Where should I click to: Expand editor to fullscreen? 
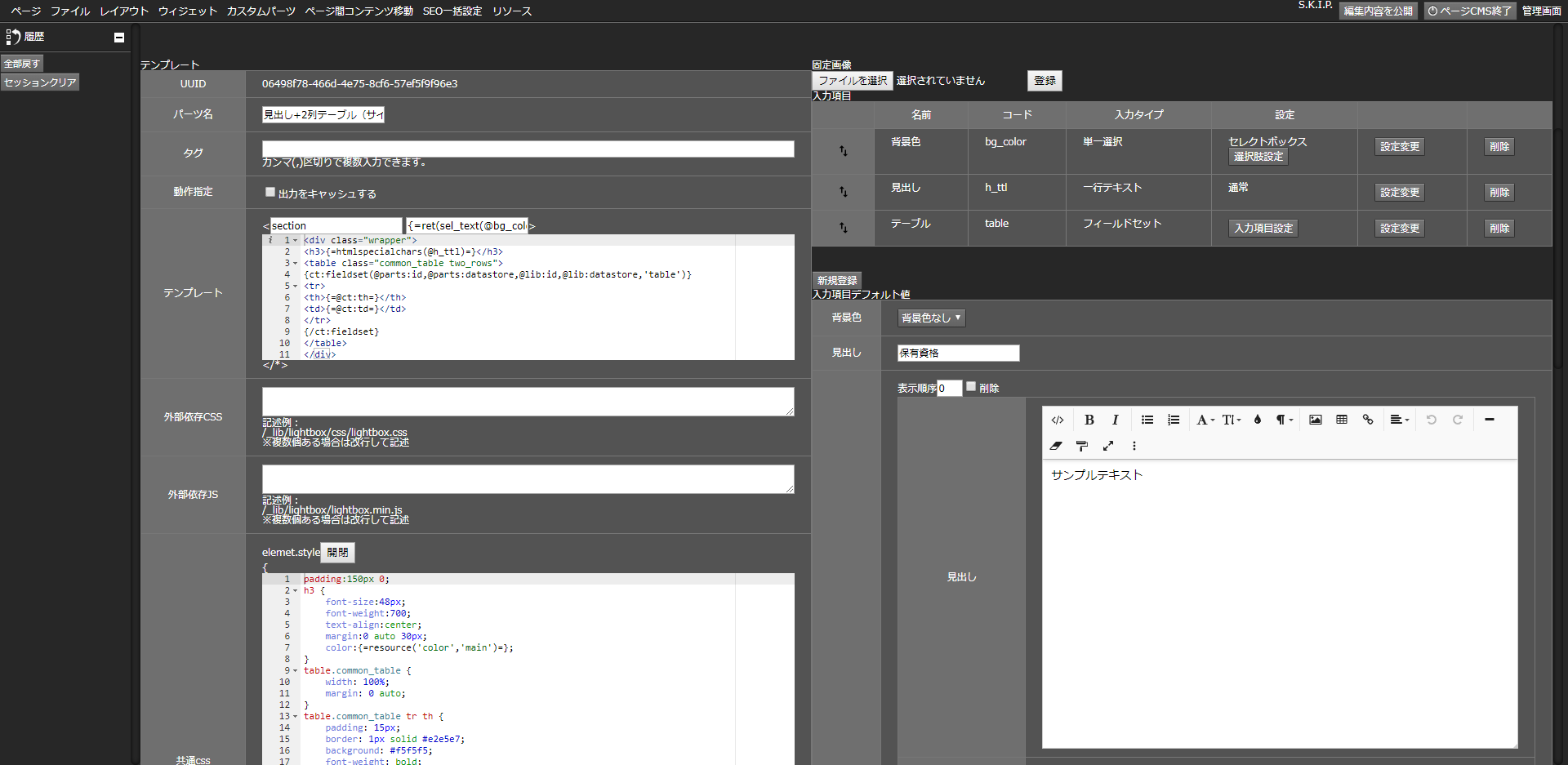pos(1107,446)
